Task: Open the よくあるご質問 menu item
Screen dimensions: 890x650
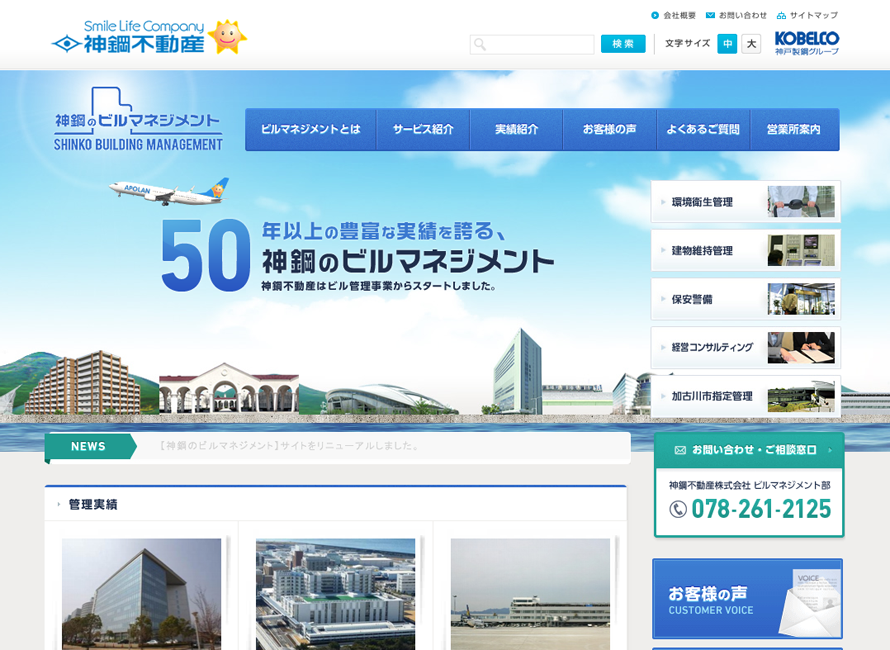Action: [703, 129]
